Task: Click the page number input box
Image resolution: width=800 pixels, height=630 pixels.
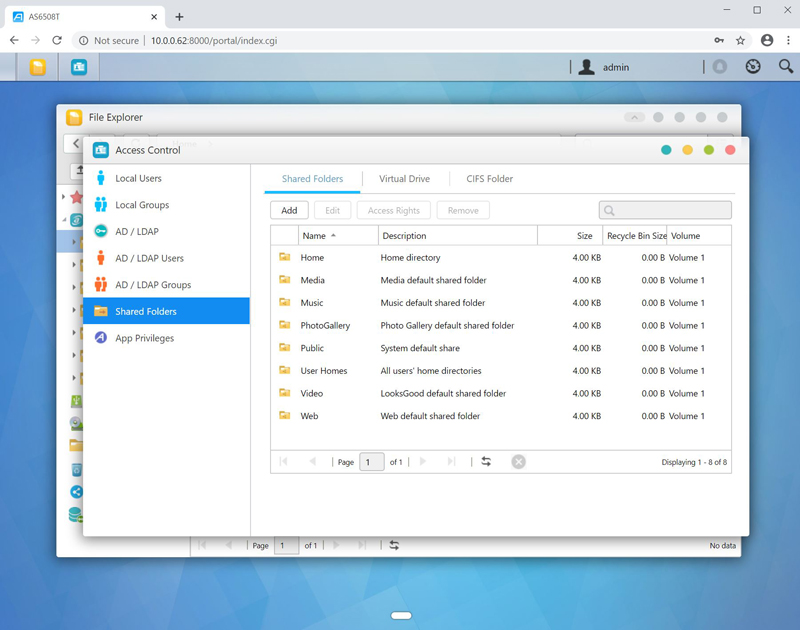Action: pyautogui.click(x=371, y=462)
